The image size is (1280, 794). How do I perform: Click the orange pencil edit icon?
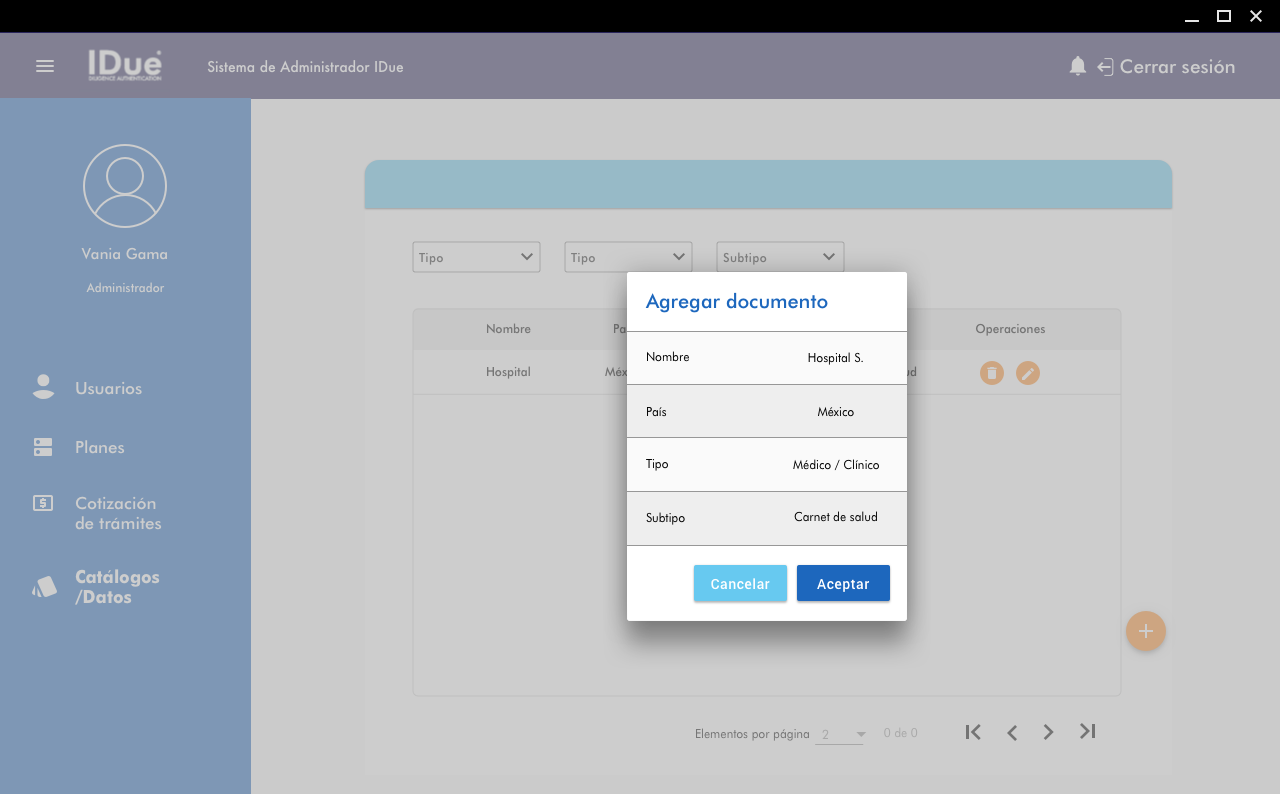pos(1027,373)
